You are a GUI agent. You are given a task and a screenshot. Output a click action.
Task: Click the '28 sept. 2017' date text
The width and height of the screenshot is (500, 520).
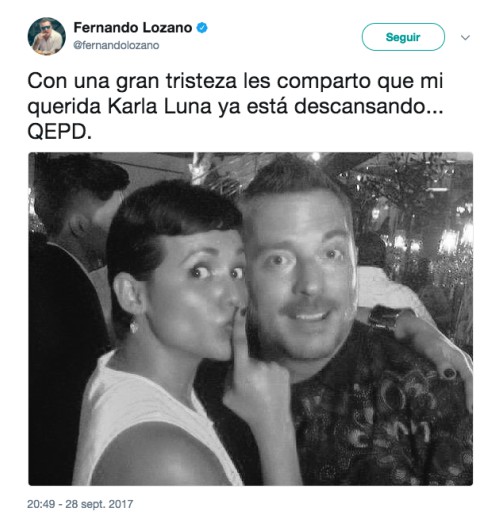pyautogui.click(x=99, y=504)
